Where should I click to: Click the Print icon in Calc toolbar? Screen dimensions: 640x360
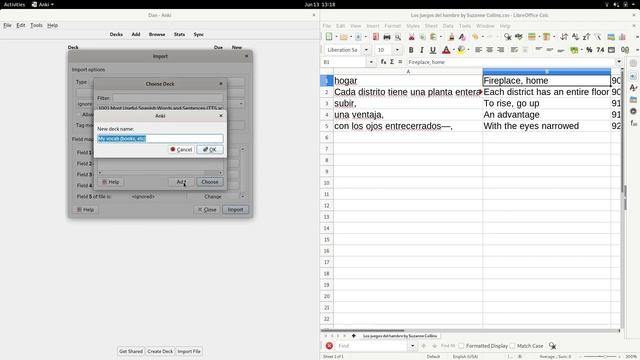click(387, 37)
